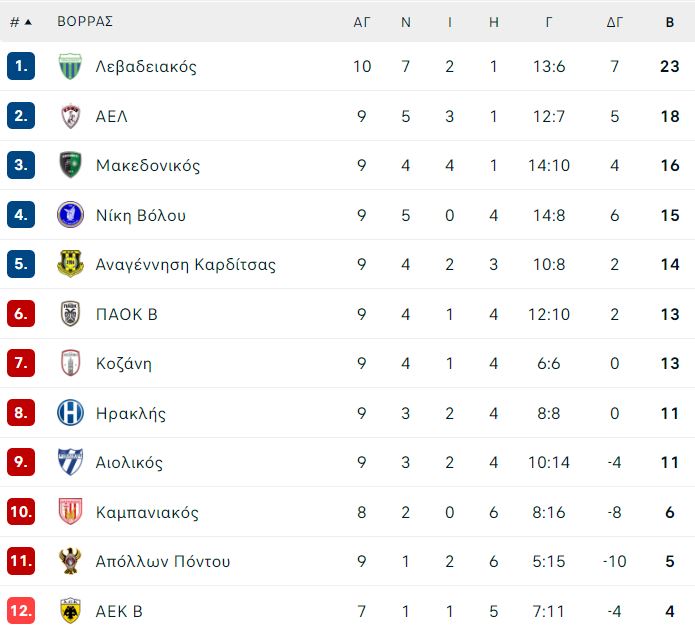Open the ΠΑΟΚ Β team badge
The height and width of the screenshot is (633, 695).
pos(70,314)
